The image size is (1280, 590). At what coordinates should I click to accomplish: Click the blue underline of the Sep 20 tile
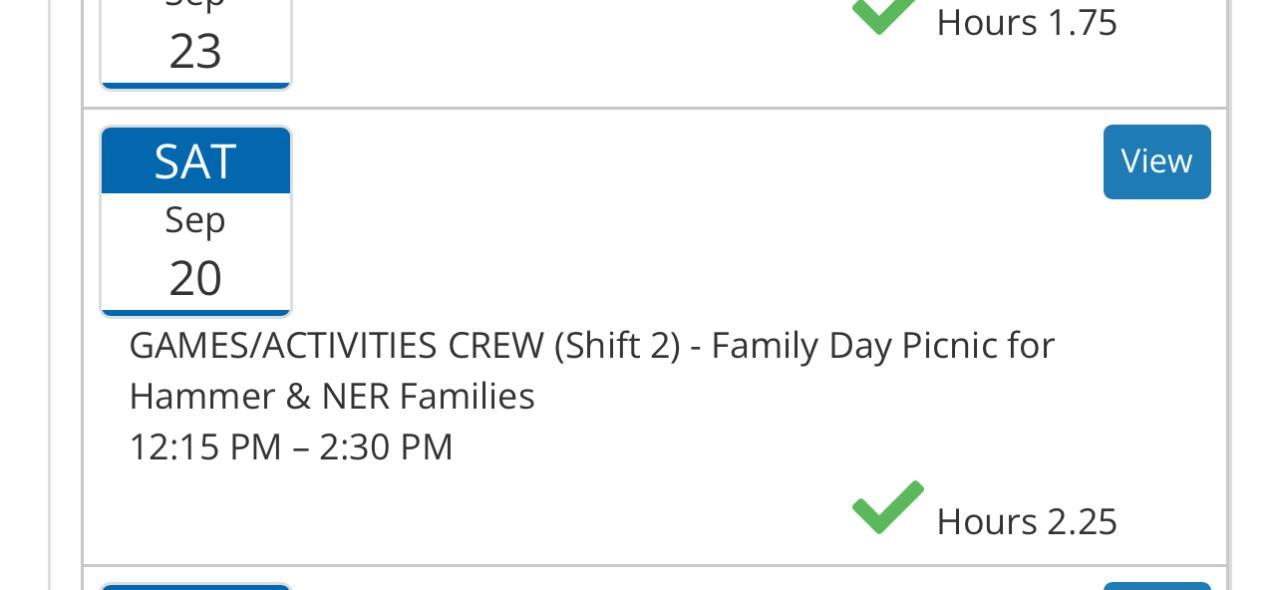click(x=195, y=313)
